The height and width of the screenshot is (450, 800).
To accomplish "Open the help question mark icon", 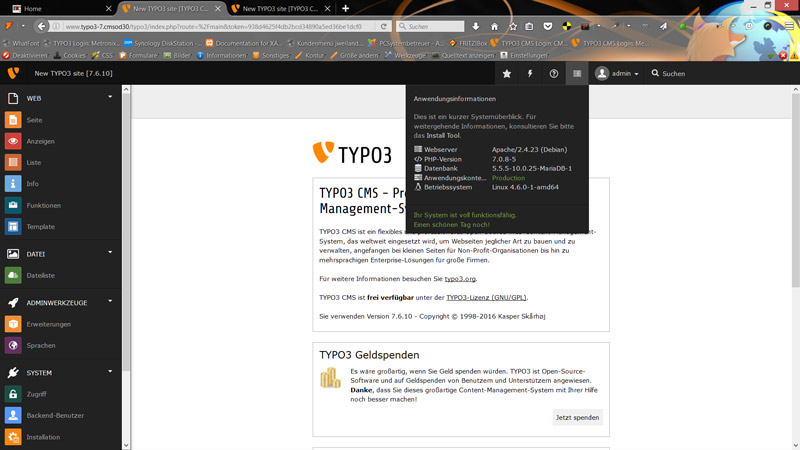I will point(554,73).
